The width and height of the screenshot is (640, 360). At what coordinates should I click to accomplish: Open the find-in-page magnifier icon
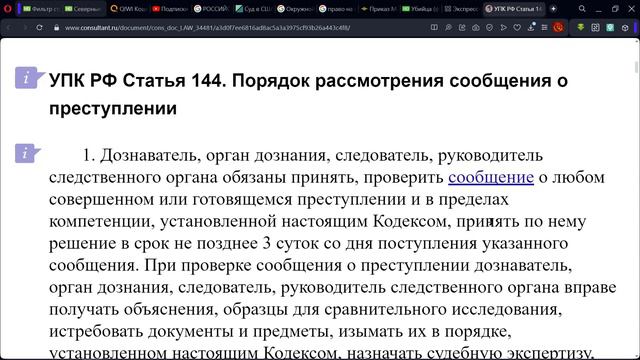448,27
